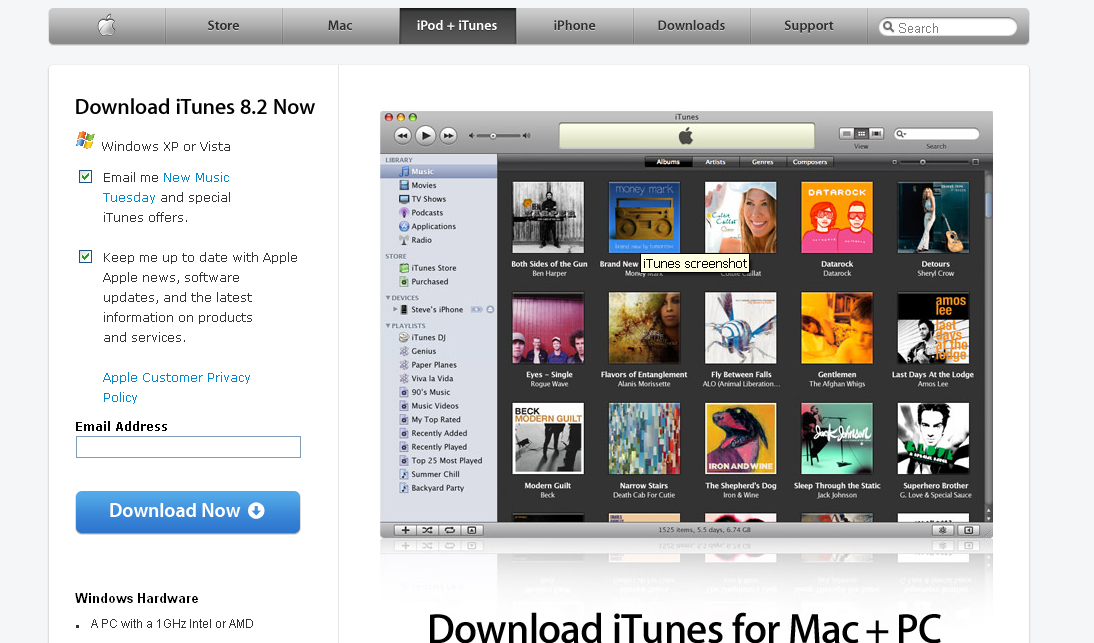Select Movies in the iTunes sidebar
The height and width of the screenshot is (643, 1094).
tap(439, 186)
